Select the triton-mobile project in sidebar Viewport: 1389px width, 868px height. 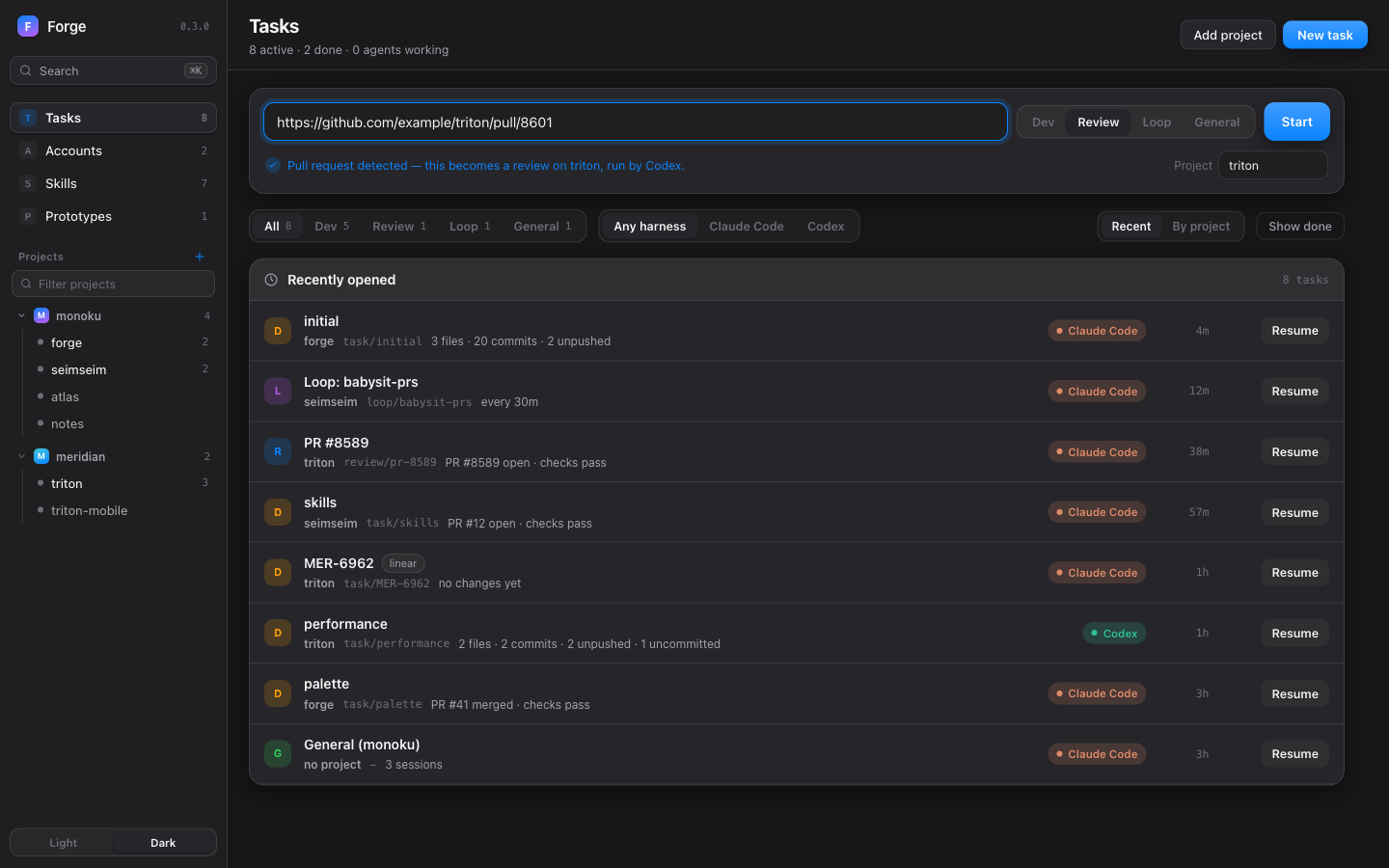[123, 510]
